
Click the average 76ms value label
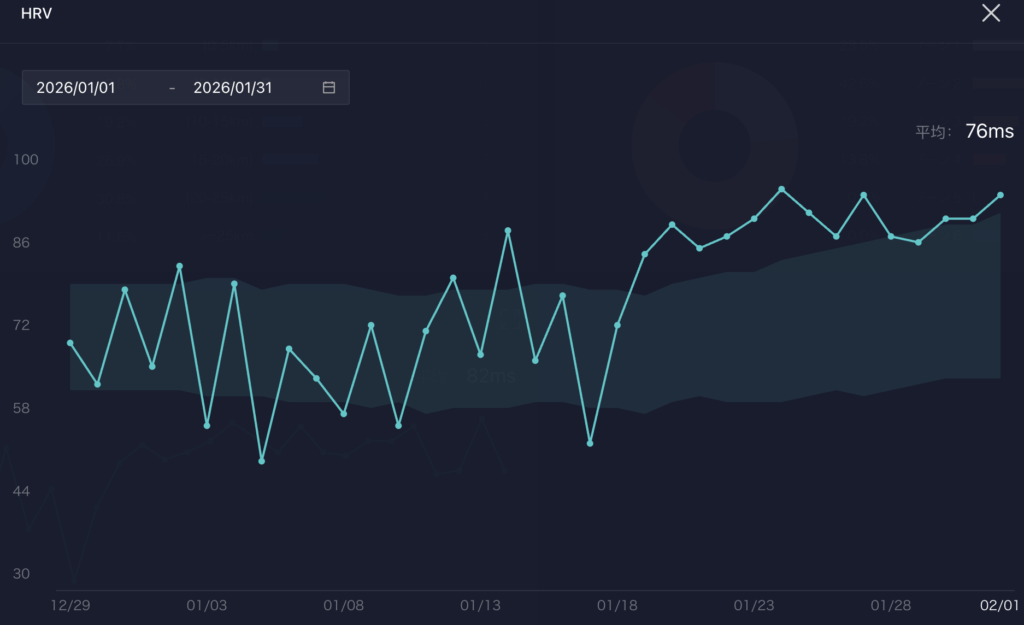click(x=989, y=132)
